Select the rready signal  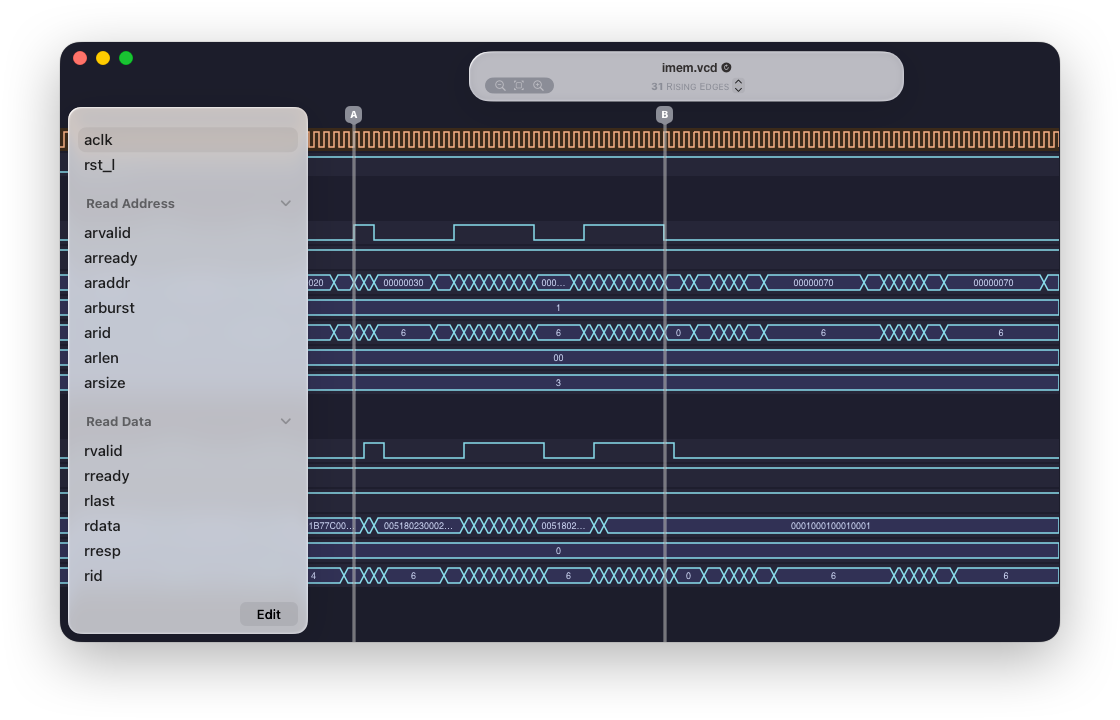[x=188, y=476]
